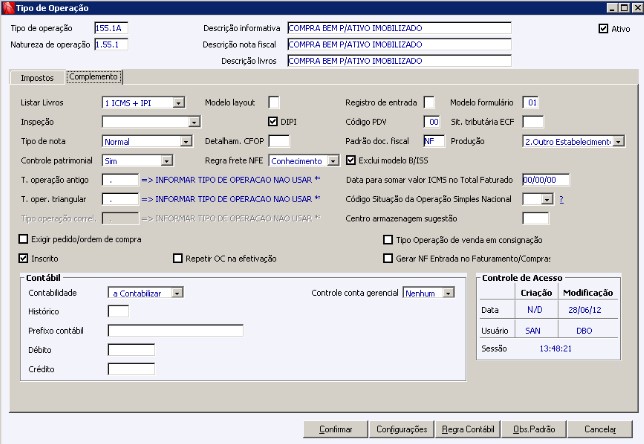Open the ? help link for Simples Nacional
Viewport: 644px width, 444px height.
561,200
